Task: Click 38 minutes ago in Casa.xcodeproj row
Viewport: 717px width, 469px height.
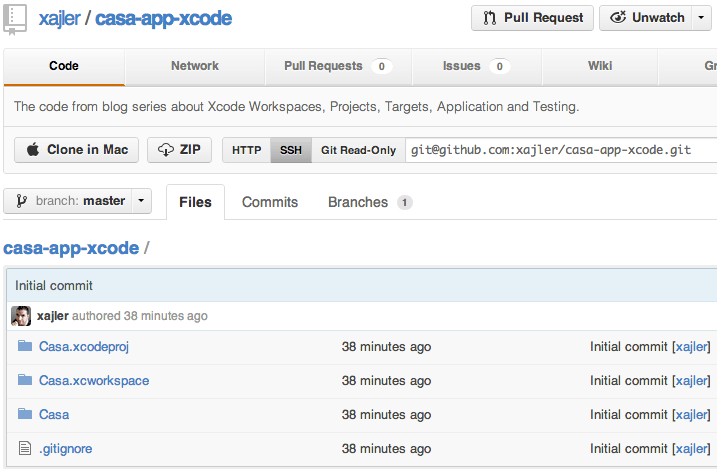Action: pyautogui.click(x=386, y=347)
